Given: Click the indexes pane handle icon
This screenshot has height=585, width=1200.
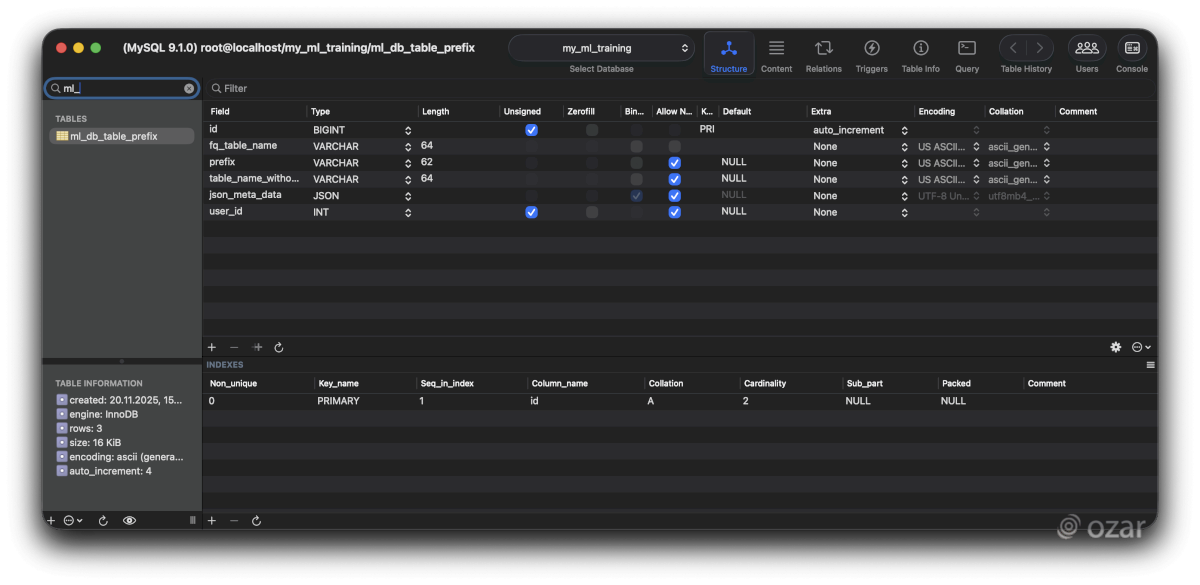Looking at the screenshot, I should pos(1150,365).
